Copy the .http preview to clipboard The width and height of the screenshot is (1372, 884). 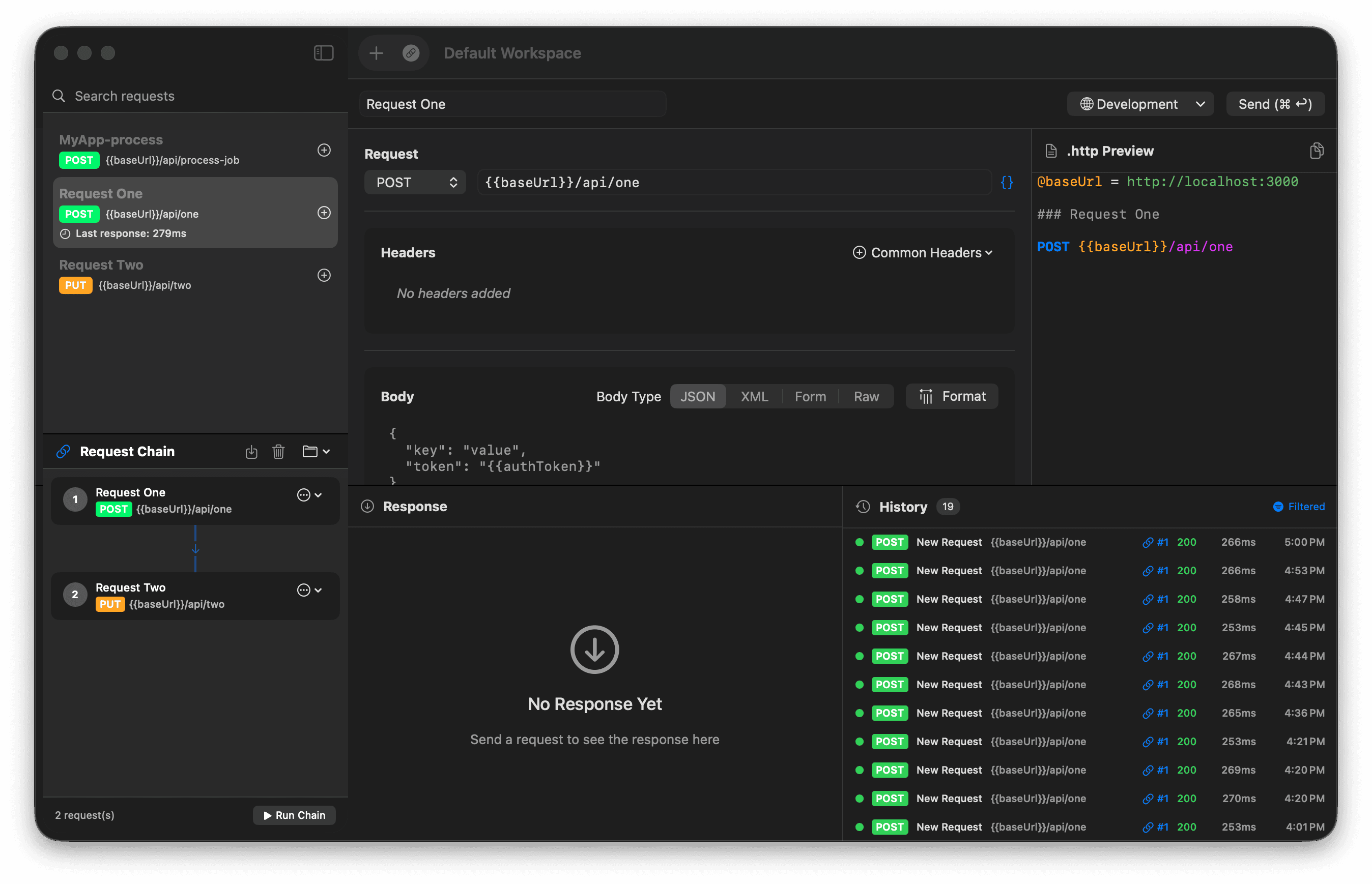(1317, 151)
